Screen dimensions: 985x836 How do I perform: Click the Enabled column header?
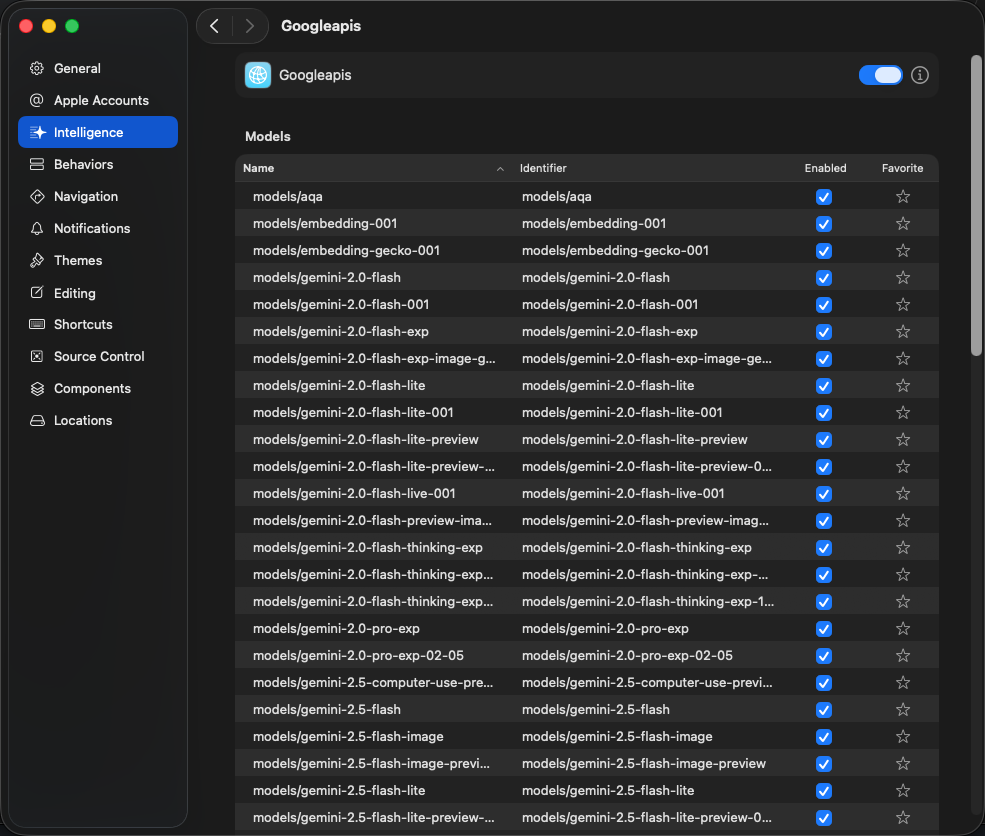click(x=825, y=168)
